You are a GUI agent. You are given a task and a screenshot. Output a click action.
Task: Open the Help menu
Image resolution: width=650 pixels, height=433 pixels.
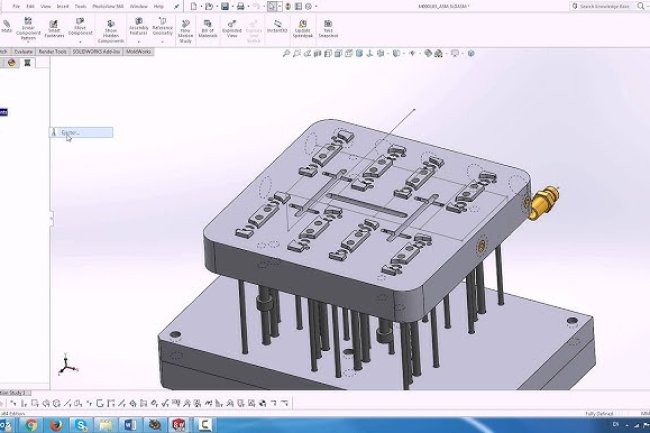point(158,7)
